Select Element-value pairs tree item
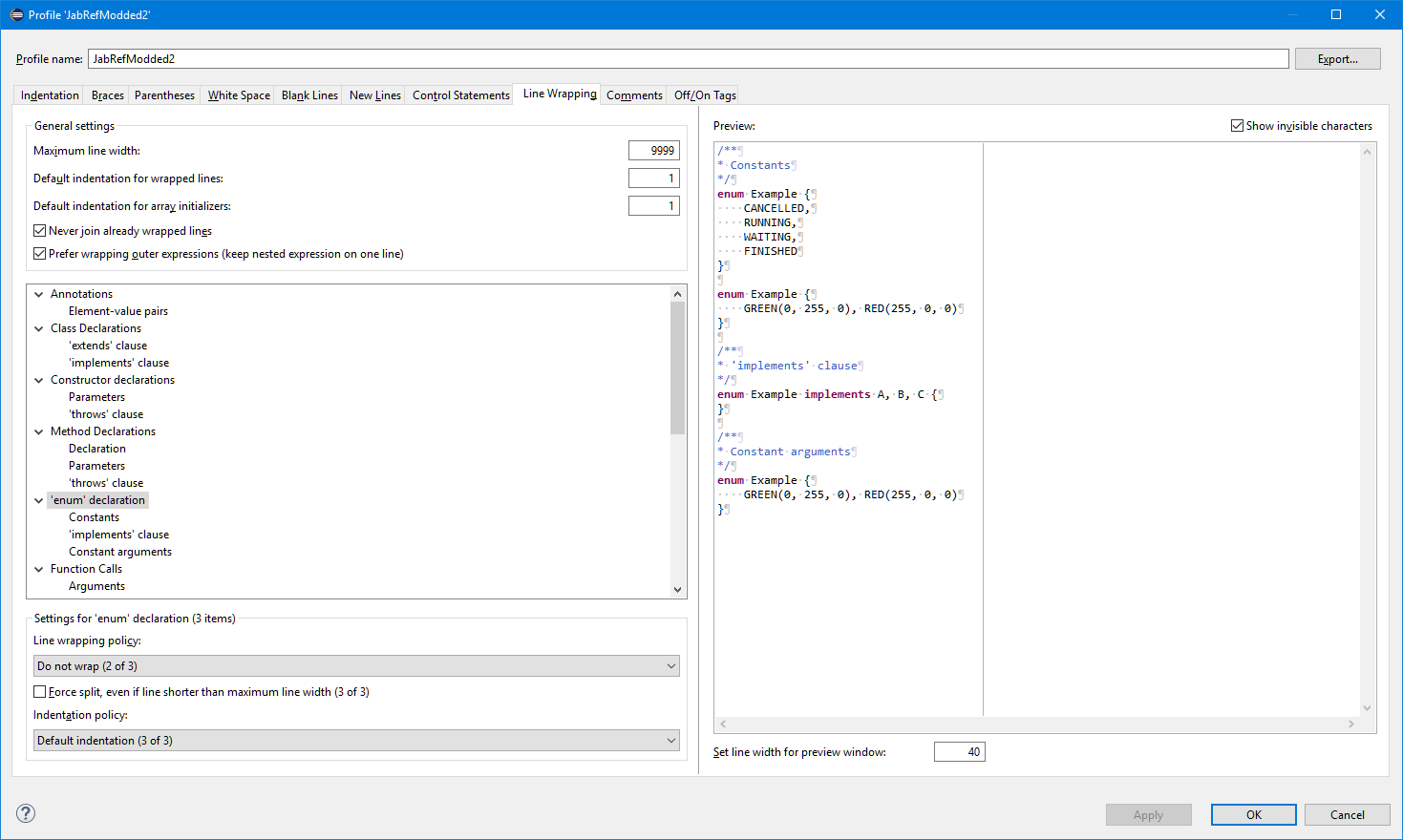The image size is (1403, 840). click(118, 311)
